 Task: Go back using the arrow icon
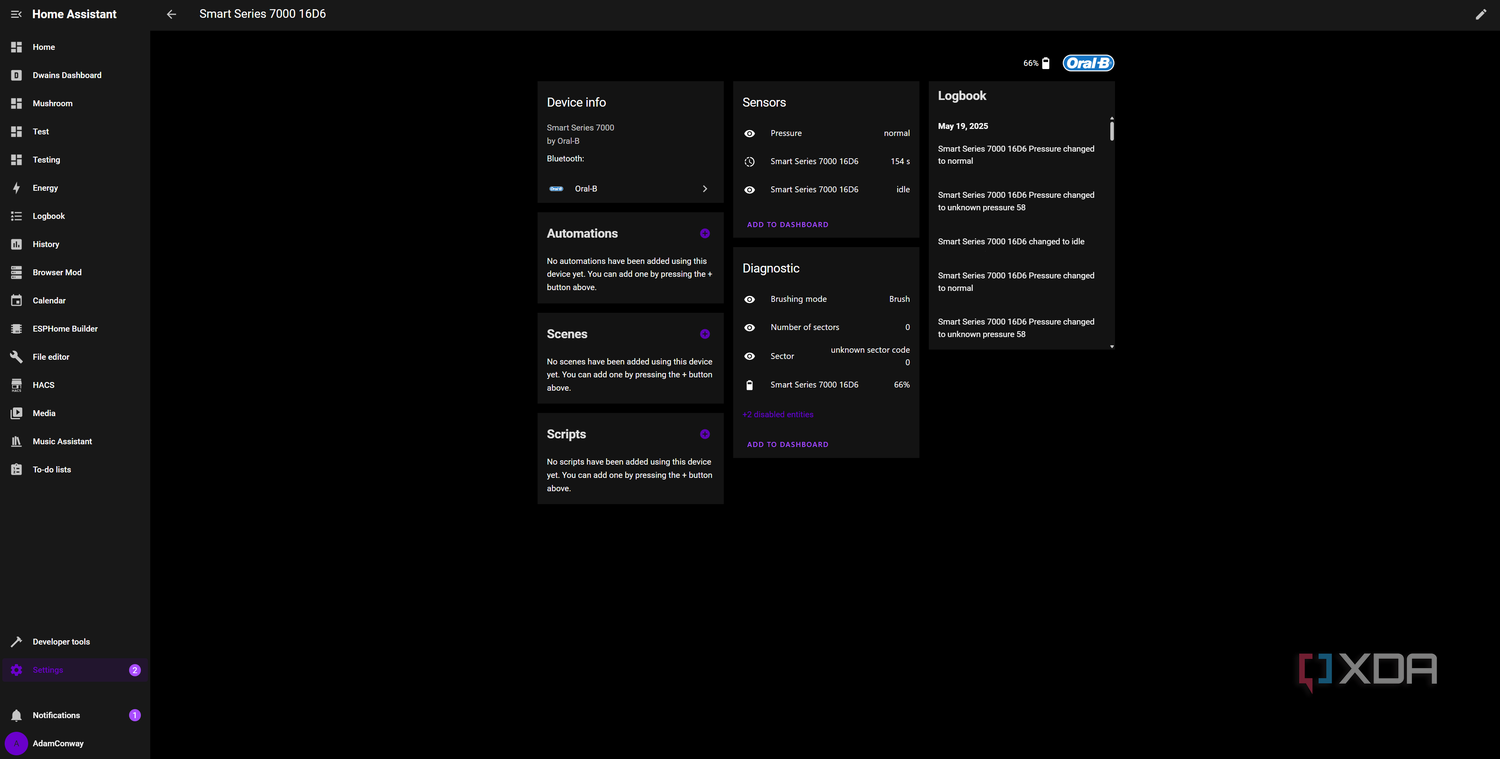click(171, 14)
